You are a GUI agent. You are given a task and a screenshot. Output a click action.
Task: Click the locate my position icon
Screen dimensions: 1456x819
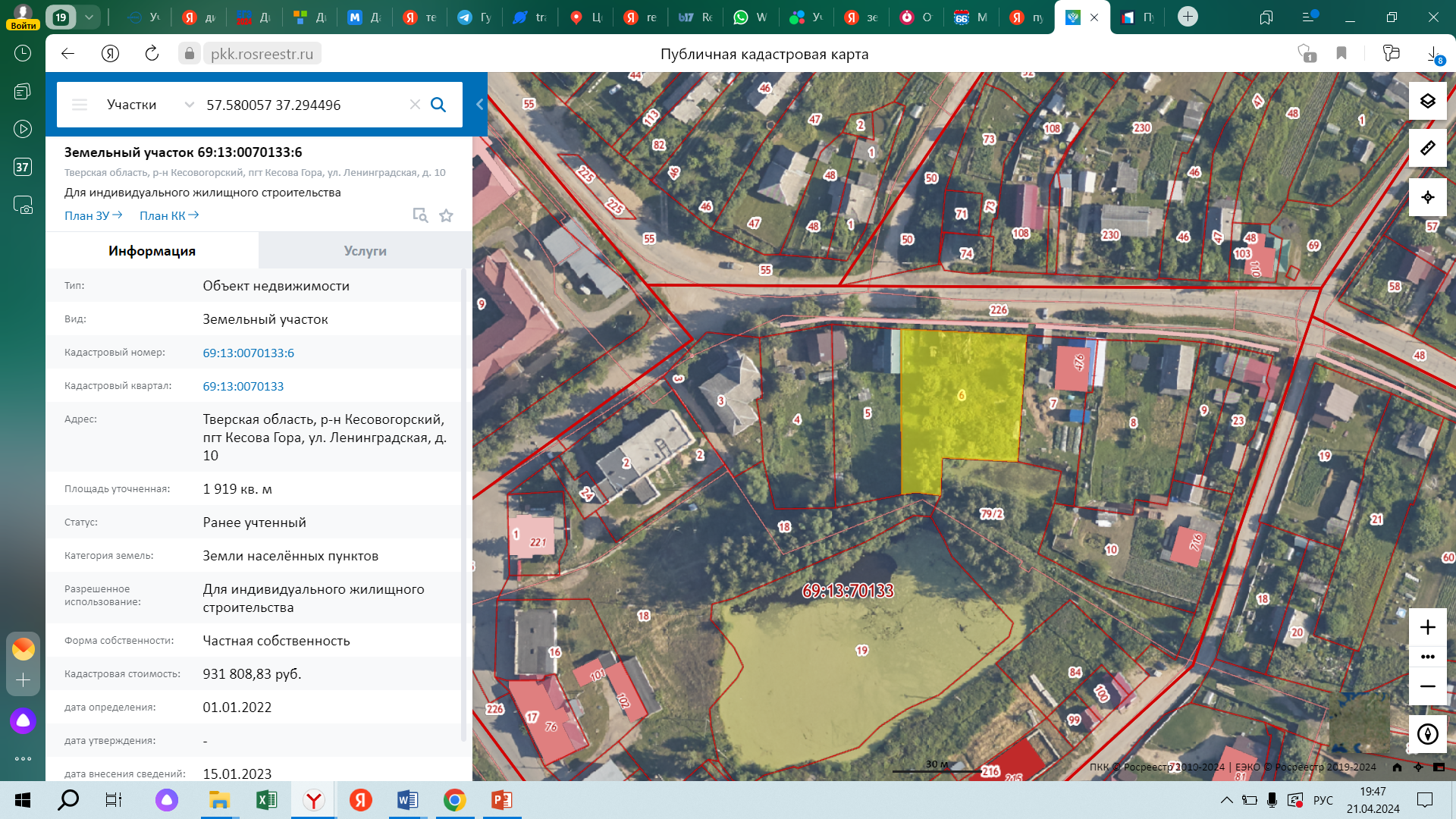tap(1427, 197)
